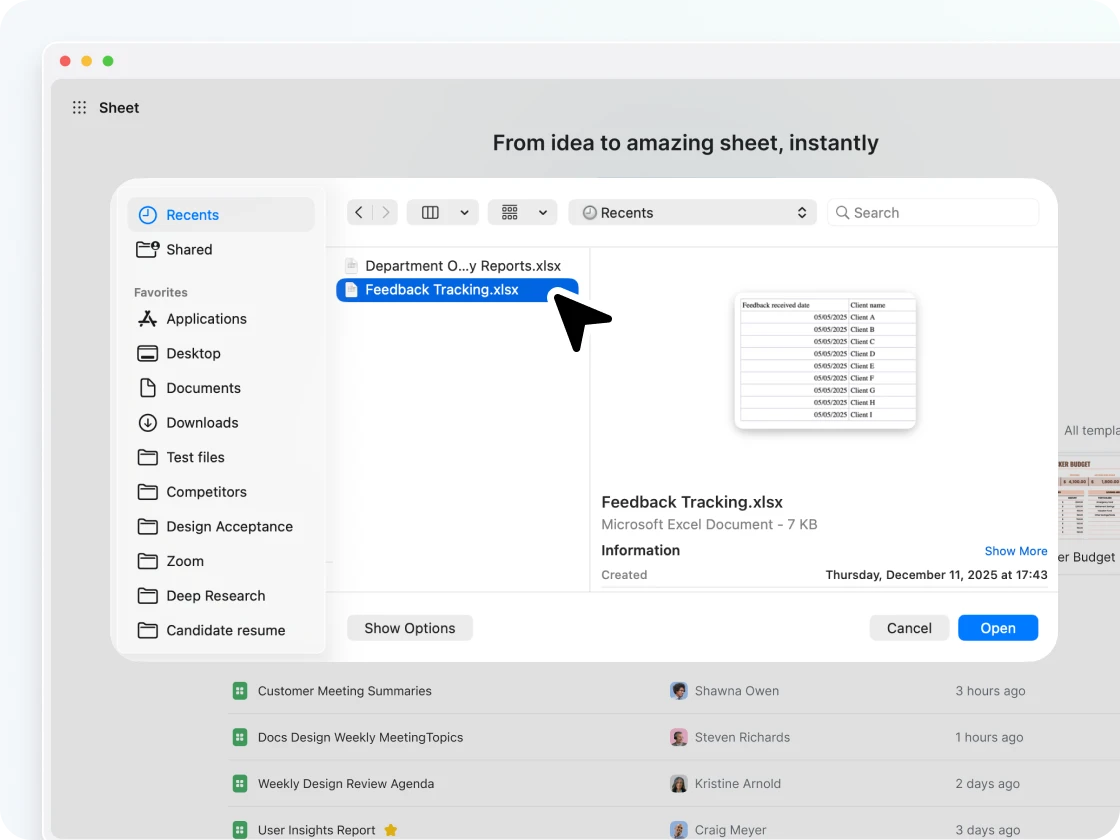Select Shared in the sidebar
Image resolution: width=1120 pixels, height=840 pixels.
(189, 250)
